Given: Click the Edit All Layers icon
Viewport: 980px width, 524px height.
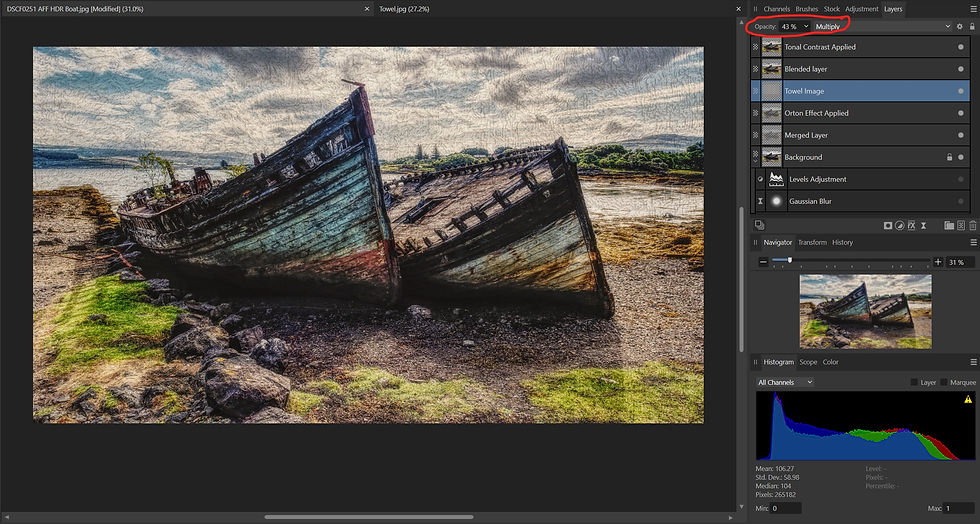Looking at the screenshot, I should (x=759, y=225).
